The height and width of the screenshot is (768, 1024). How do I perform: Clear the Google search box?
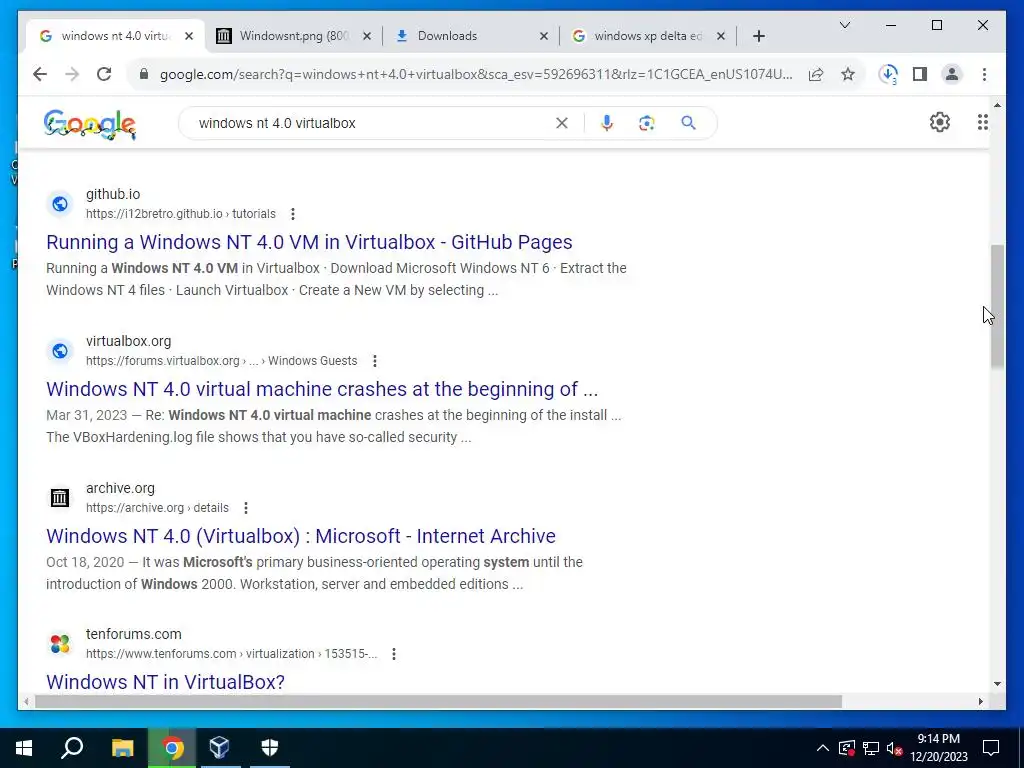562,123
